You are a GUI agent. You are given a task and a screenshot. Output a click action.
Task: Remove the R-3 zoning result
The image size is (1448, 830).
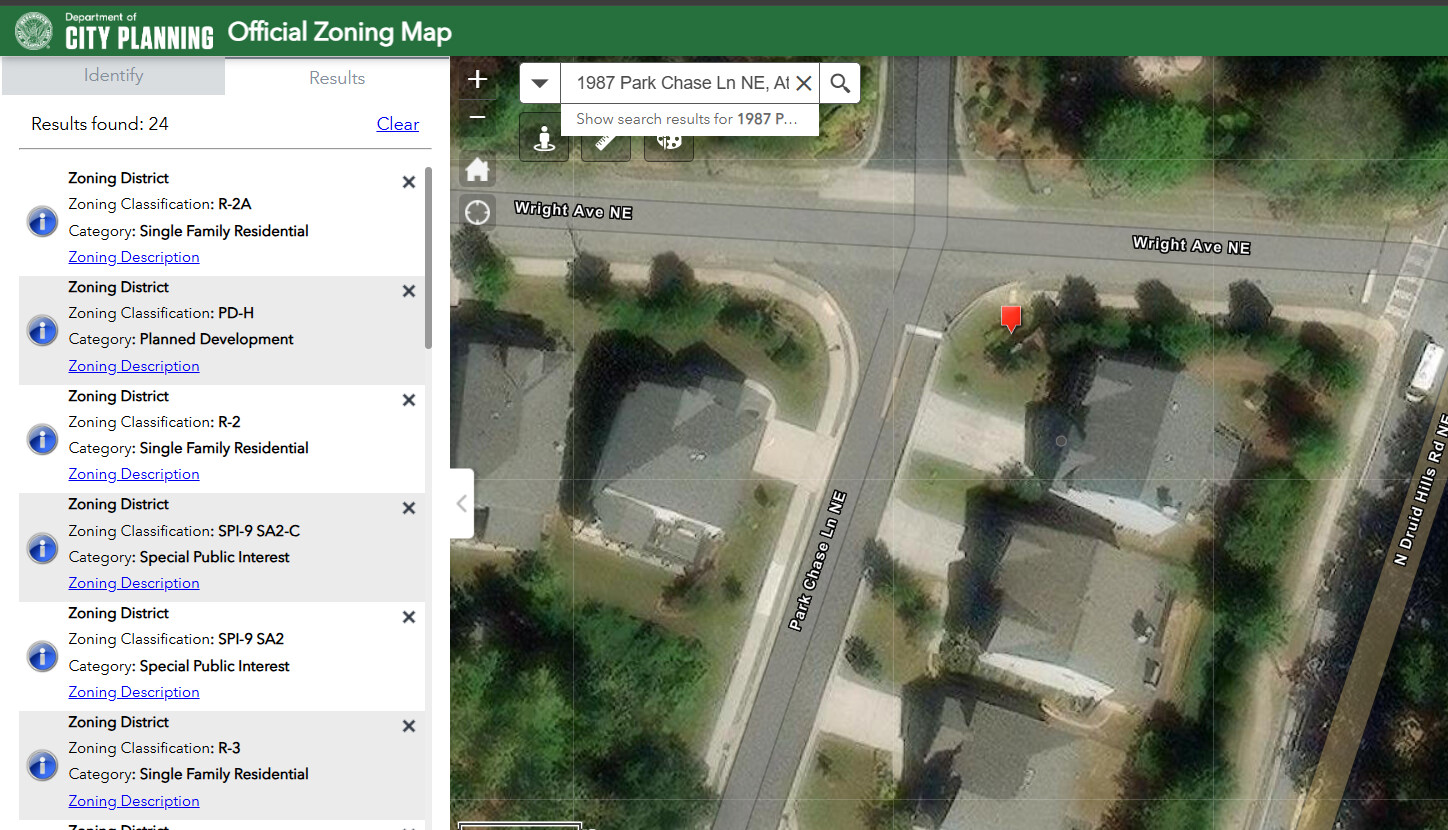tap(408, 726)
